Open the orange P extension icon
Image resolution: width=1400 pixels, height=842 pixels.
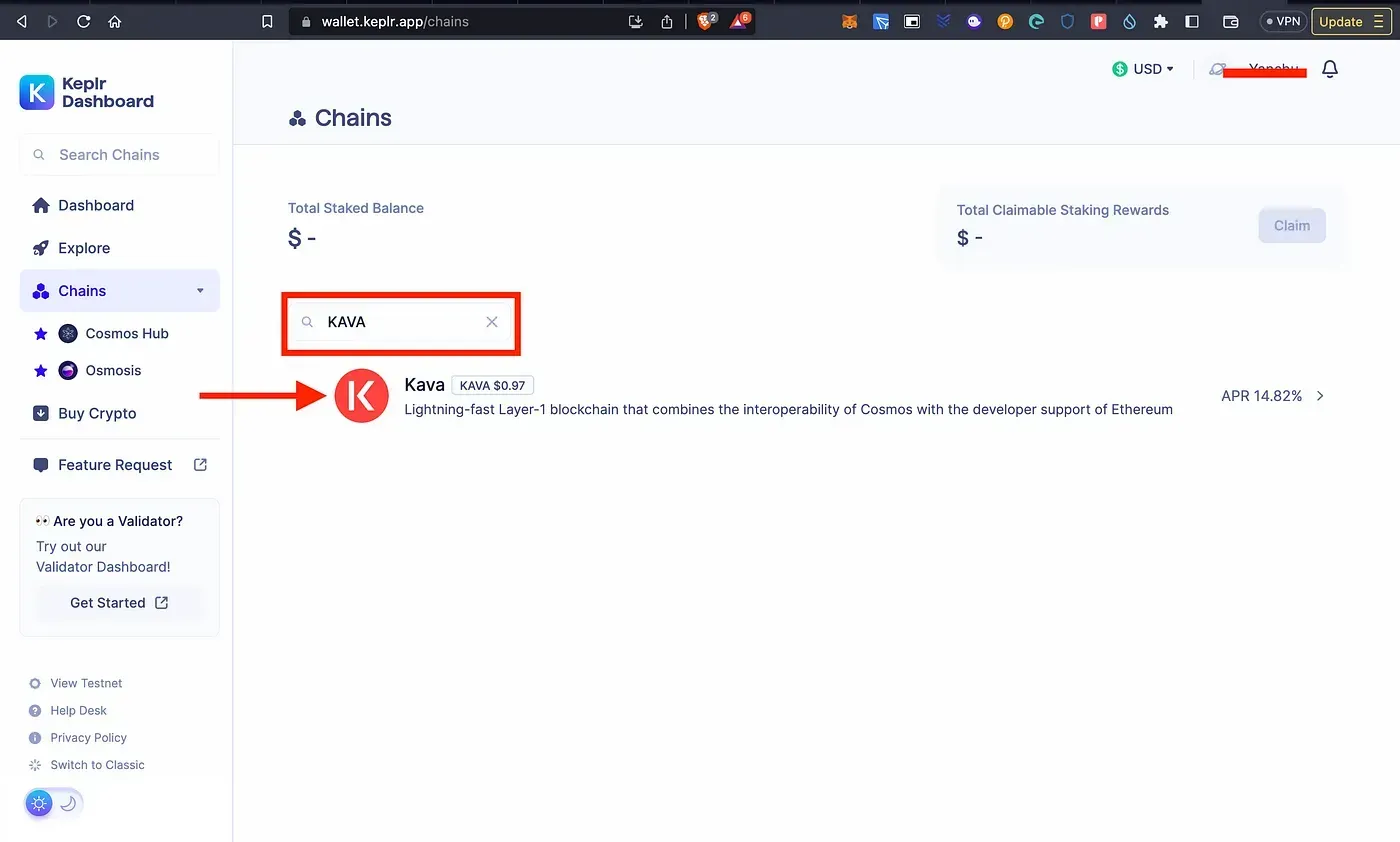click(x=1005, y=21)
